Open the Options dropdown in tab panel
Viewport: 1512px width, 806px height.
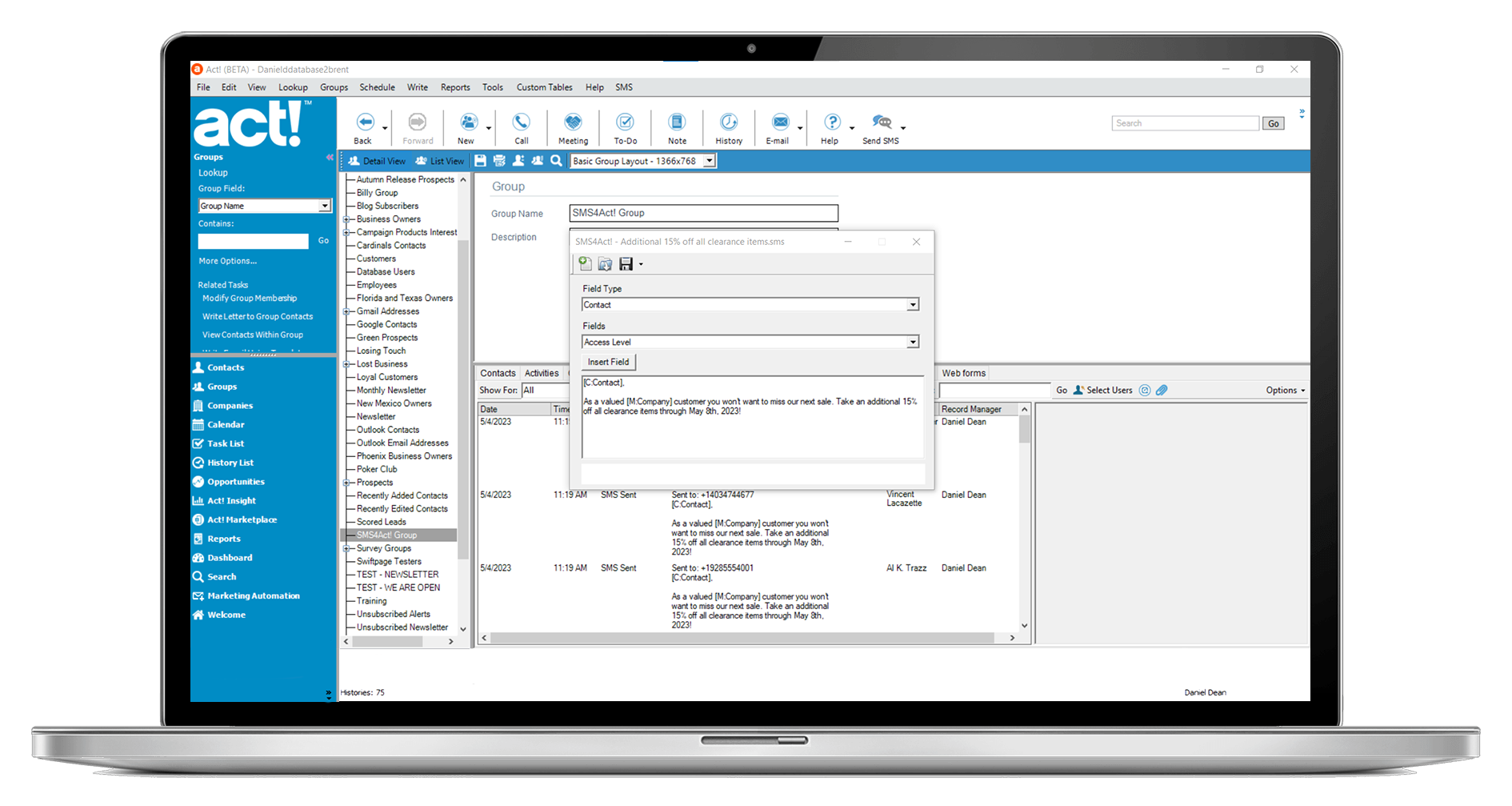point(1285,390)
